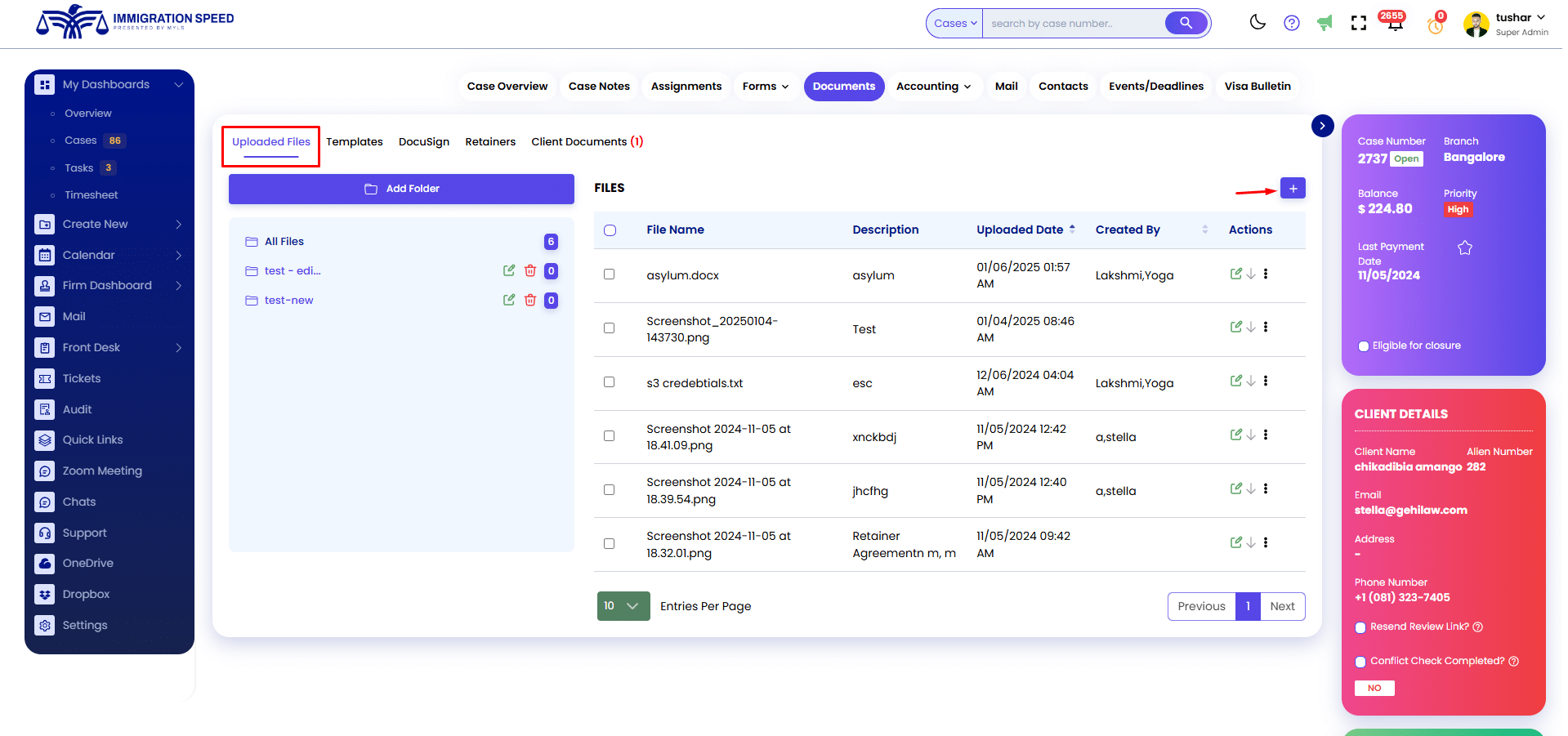Click the Add Folder button
Screen dimensions: 1568x736
pos(401,189)
